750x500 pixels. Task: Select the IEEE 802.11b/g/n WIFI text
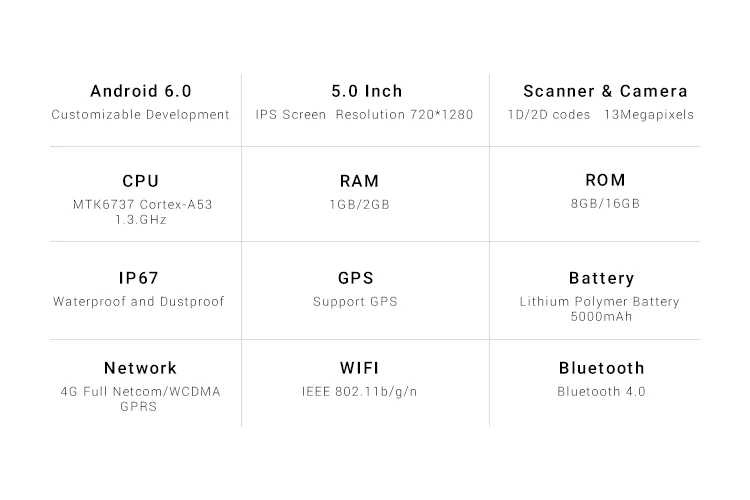(359, 392)
